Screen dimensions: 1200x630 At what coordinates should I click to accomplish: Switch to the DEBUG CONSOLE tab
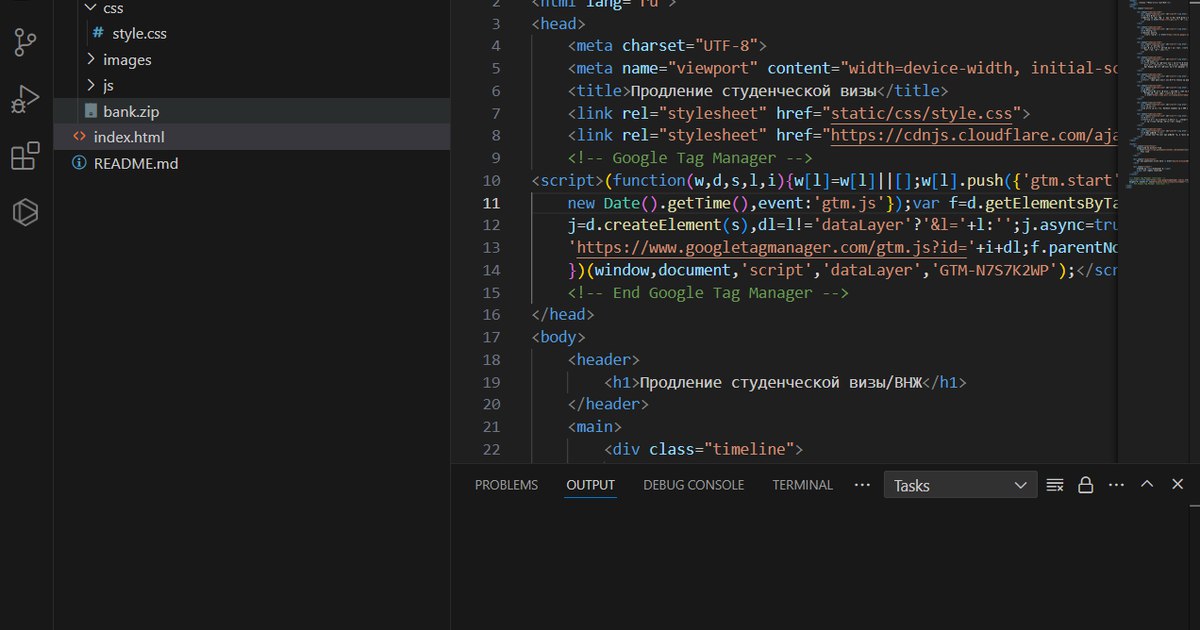[x=693, y=485]
